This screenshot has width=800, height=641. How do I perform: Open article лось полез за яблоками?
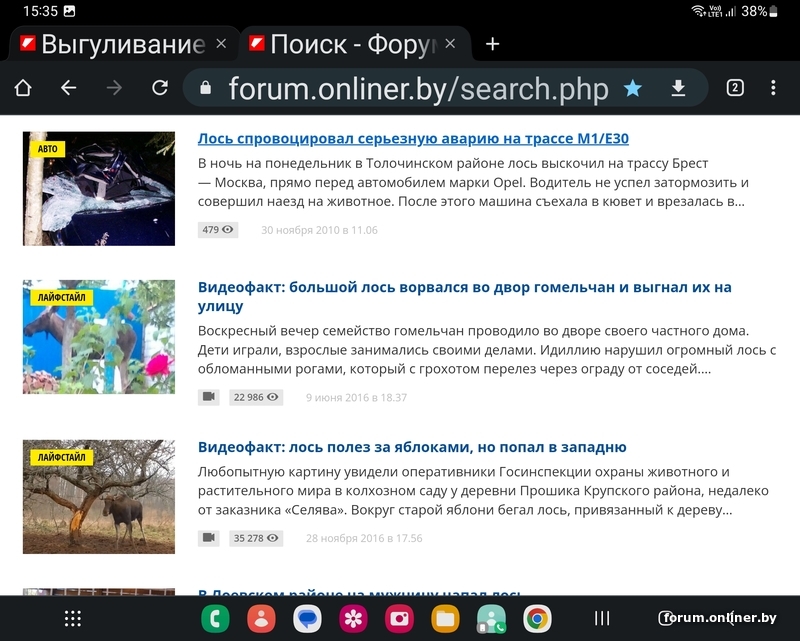(x=412, y=447)
